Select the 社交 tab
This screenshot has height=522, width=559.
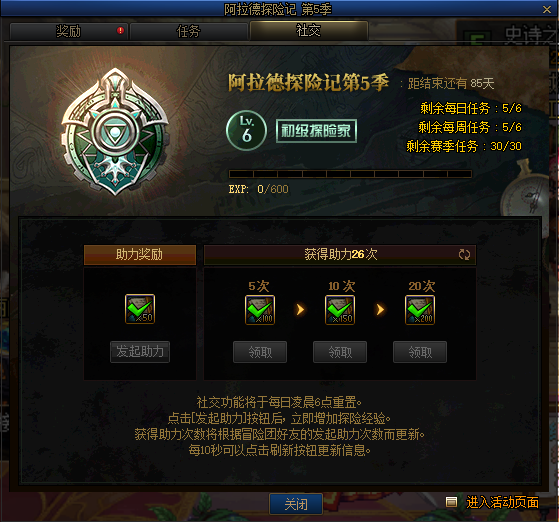click(x=309, y=30)
